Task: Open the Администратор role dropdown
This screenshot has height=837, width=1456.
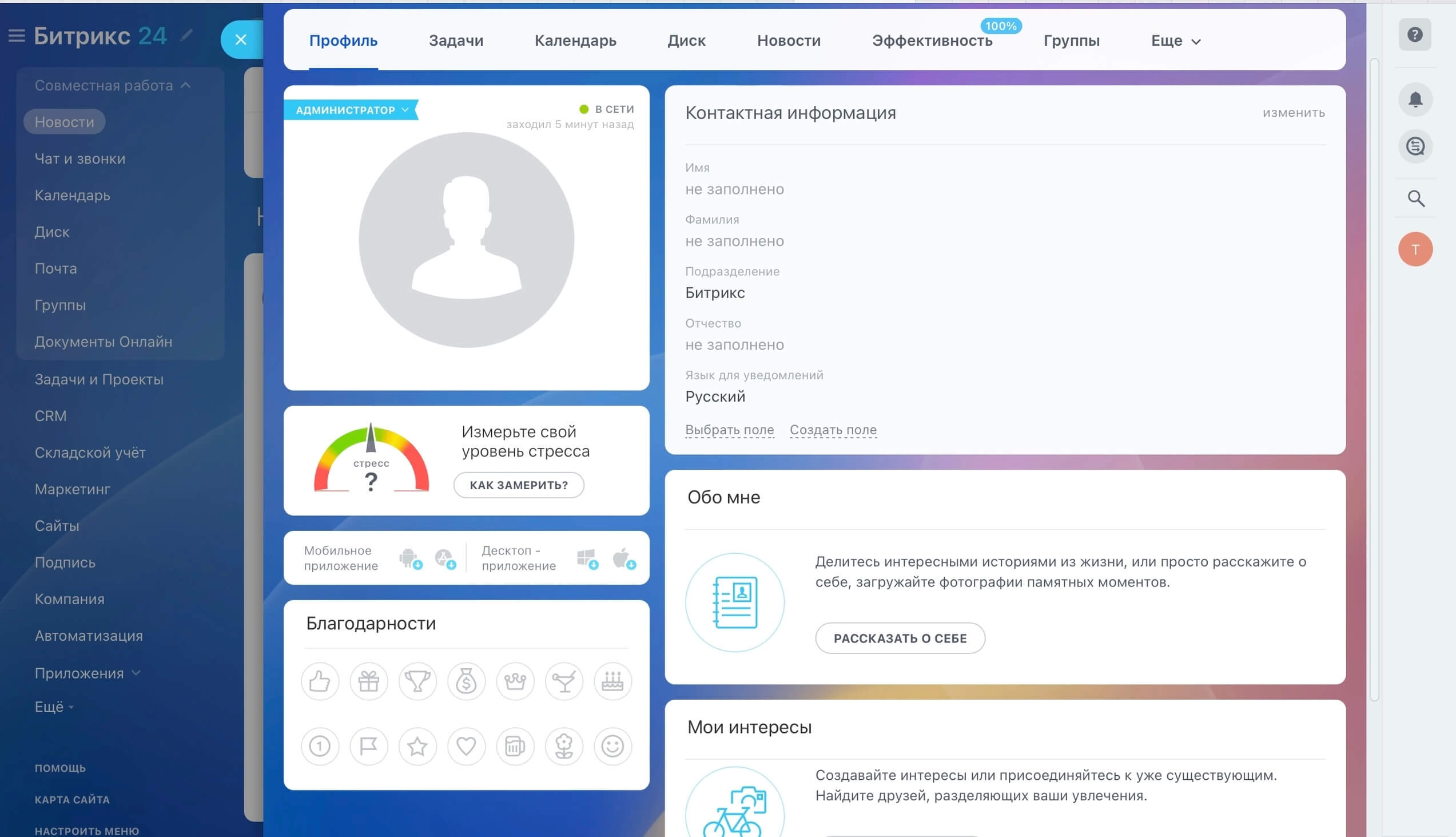Action: (351, 110)
